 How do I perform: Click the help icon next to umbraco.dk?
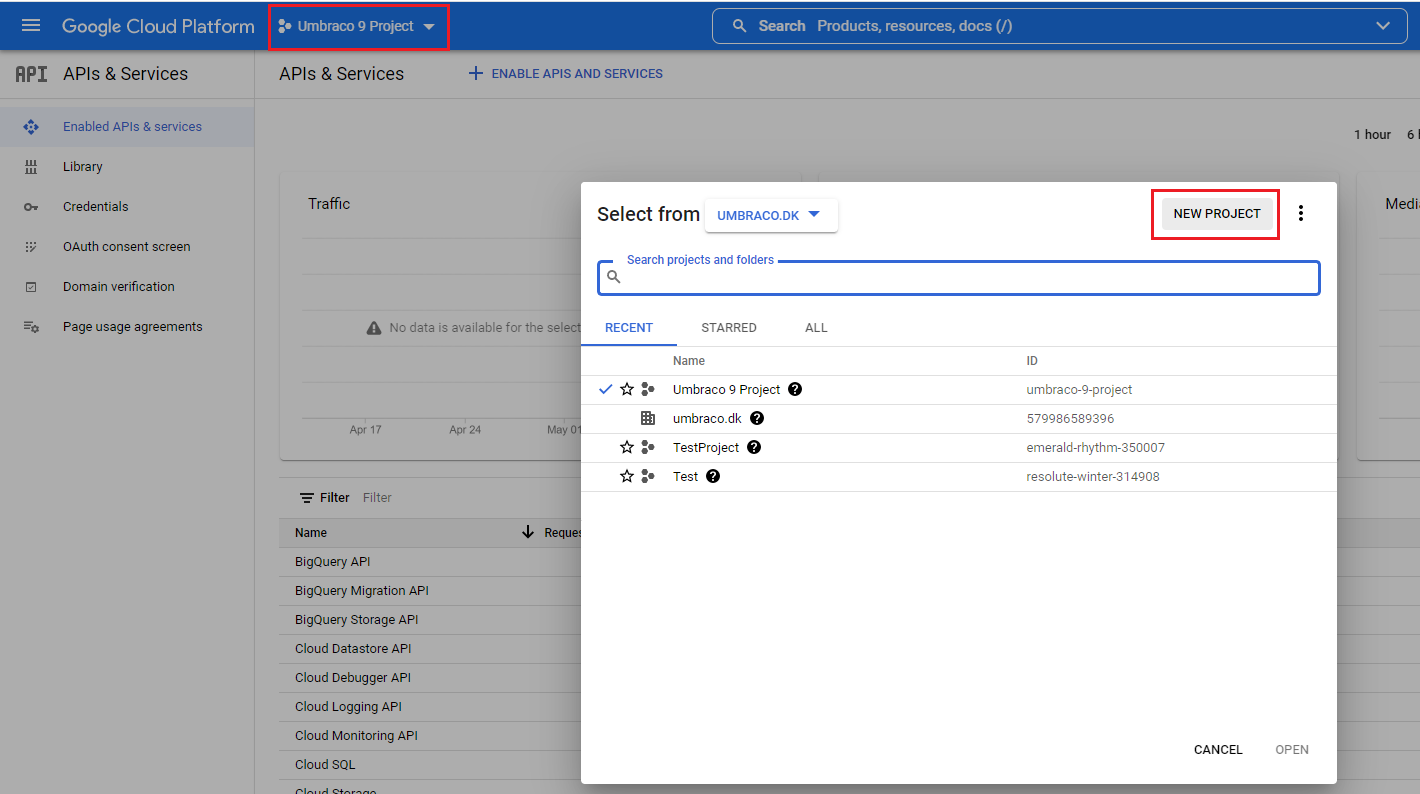(757, 418)
